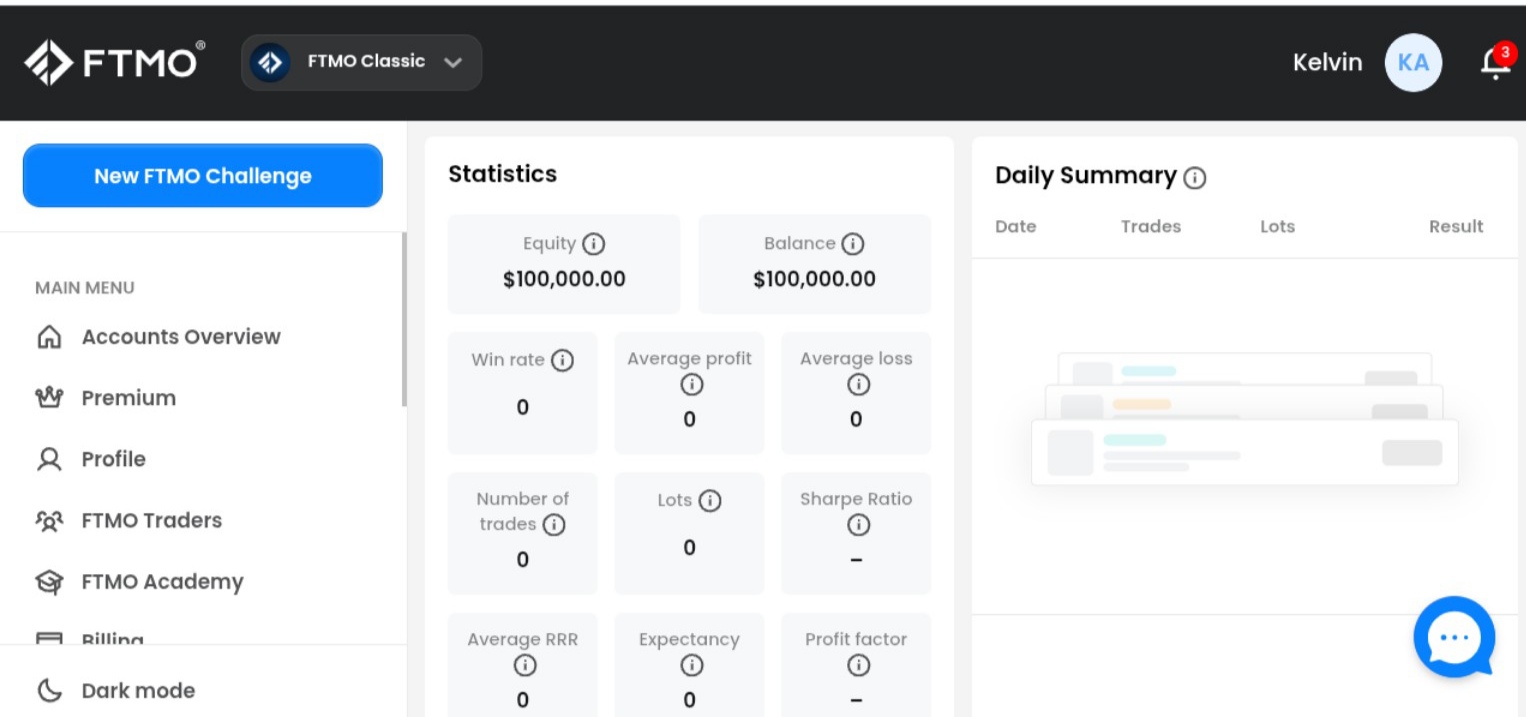The image size is (1526, 717).
Task: Click the FTMO logo in header
Action: click(115, 62)
